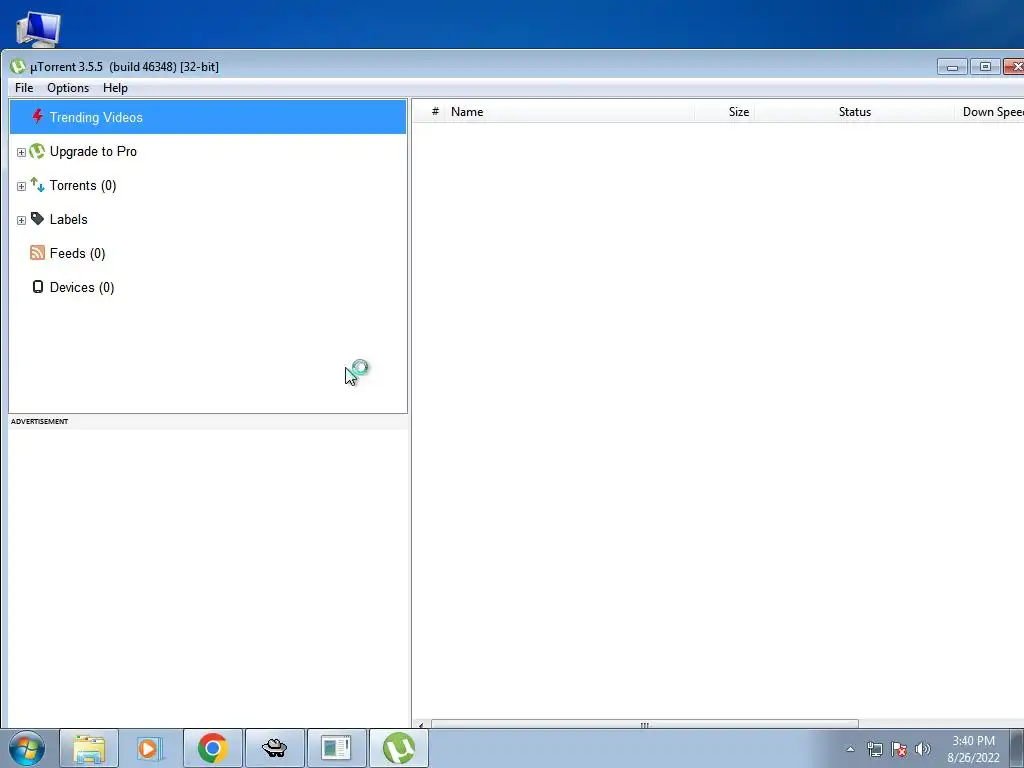This screenshot has height=768, width=1024.
Task: Click the Computer desktop icon
Action: click(38, 29)
